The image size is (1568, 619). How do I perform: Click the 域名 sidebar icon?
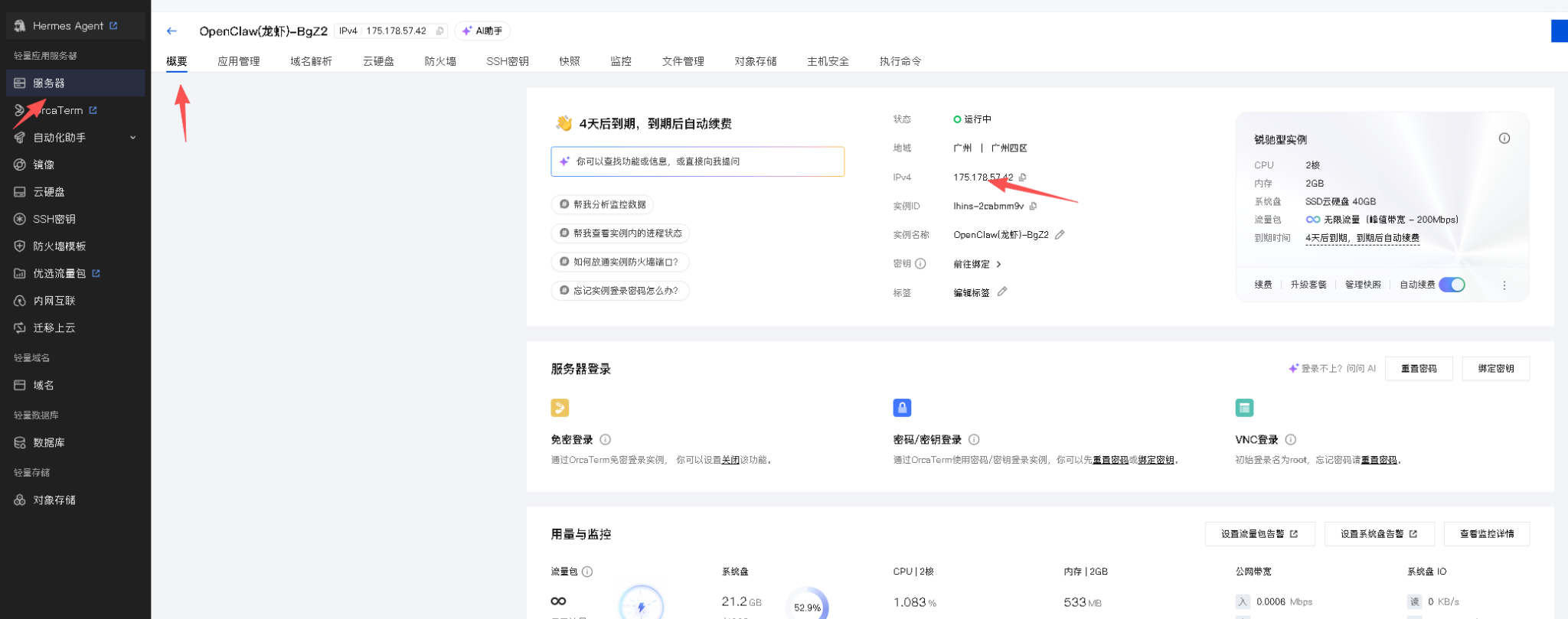click(20, 386)
